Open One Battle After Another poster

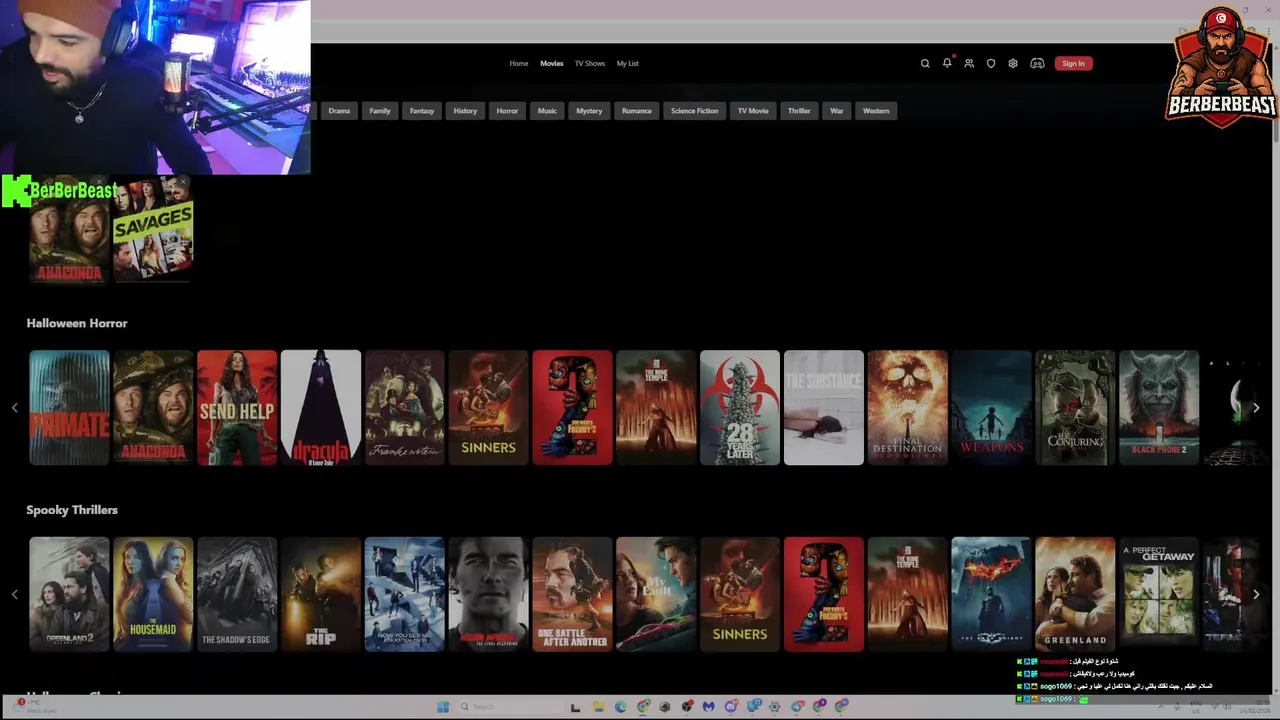[x=572, y=594]
